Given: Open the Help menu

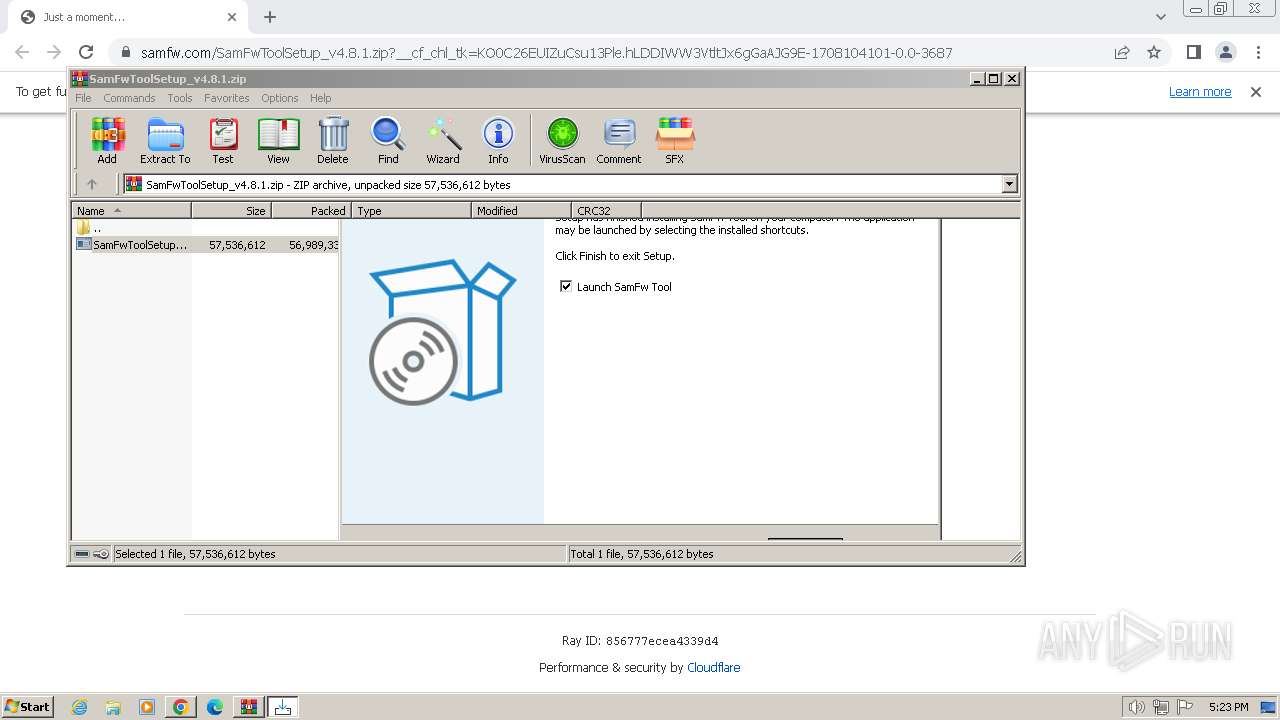Looking at the screenshot, I should pos(320,98).
